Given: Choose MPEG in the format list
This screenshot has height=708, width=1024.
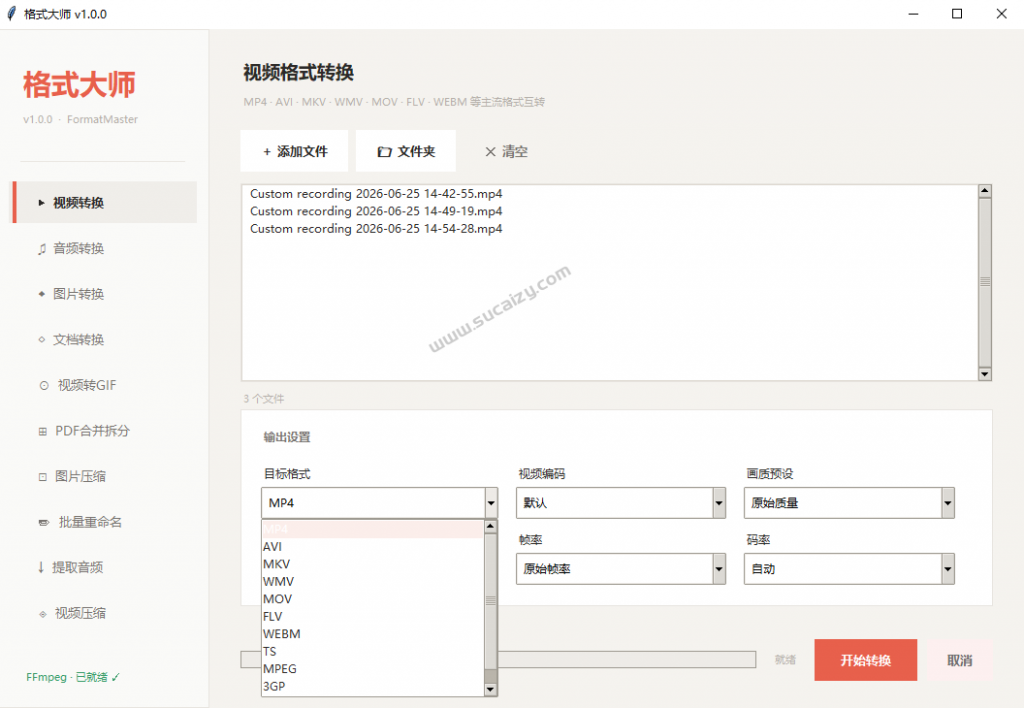Looking at the screenshot, I should coord(373,669).
